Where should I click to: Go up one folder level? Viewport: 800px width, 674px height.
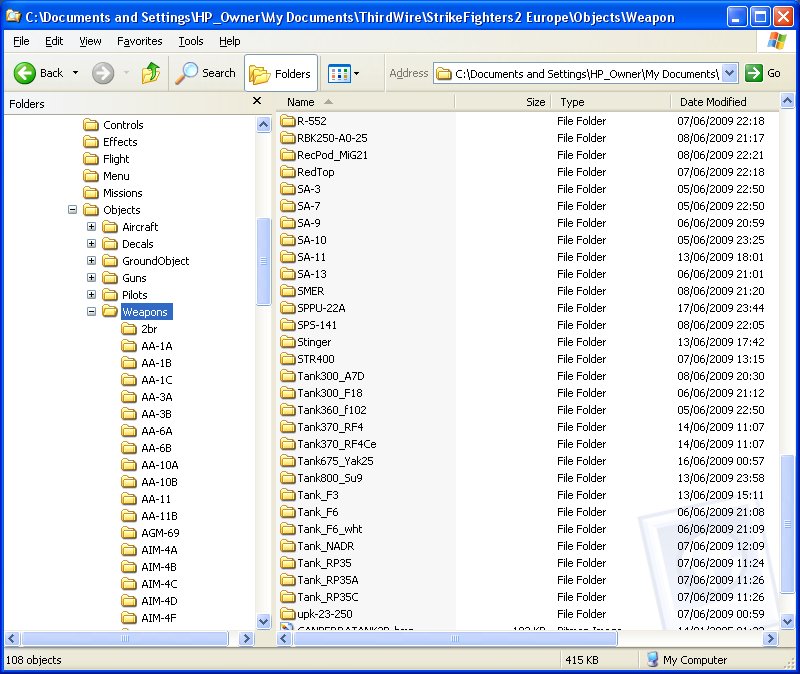151,73
